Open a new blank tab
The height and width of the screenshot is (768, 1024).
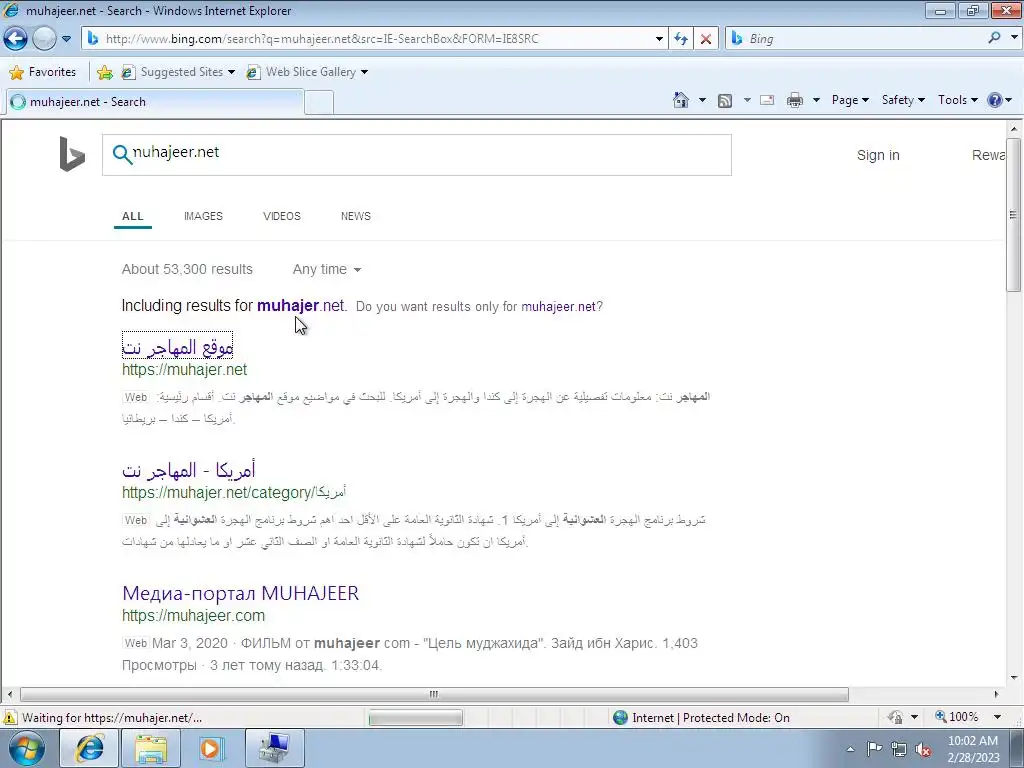319,103
